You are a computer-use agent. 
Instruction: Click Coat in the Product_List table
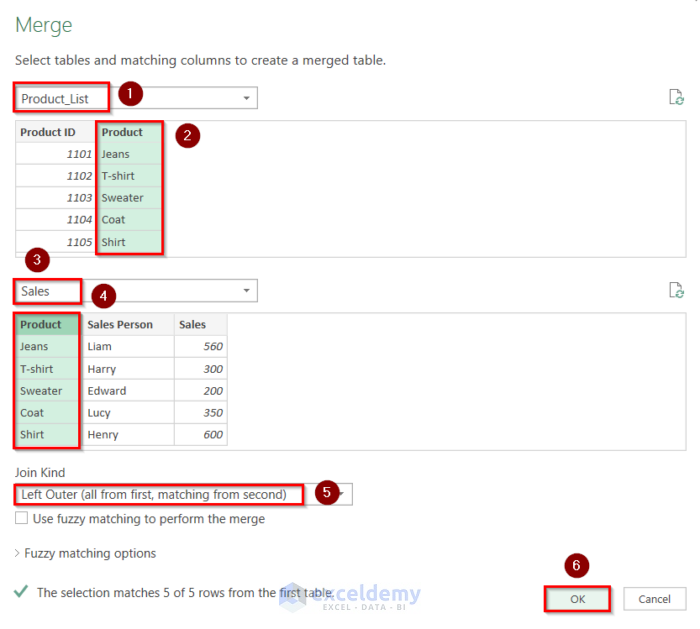129,220
